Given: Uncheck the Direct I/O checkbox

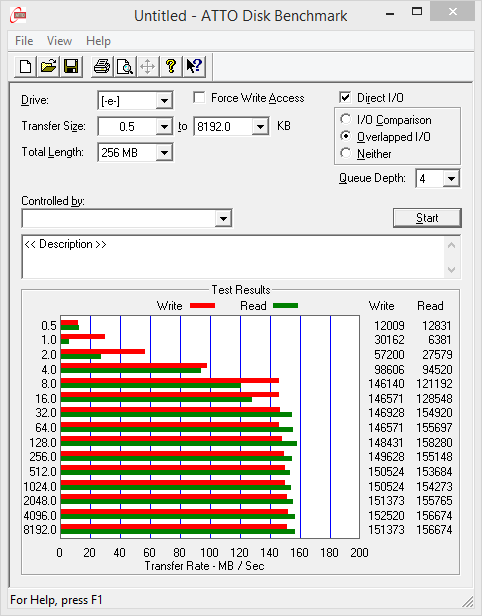Looking at the screenshot, I should pos(345,97).
